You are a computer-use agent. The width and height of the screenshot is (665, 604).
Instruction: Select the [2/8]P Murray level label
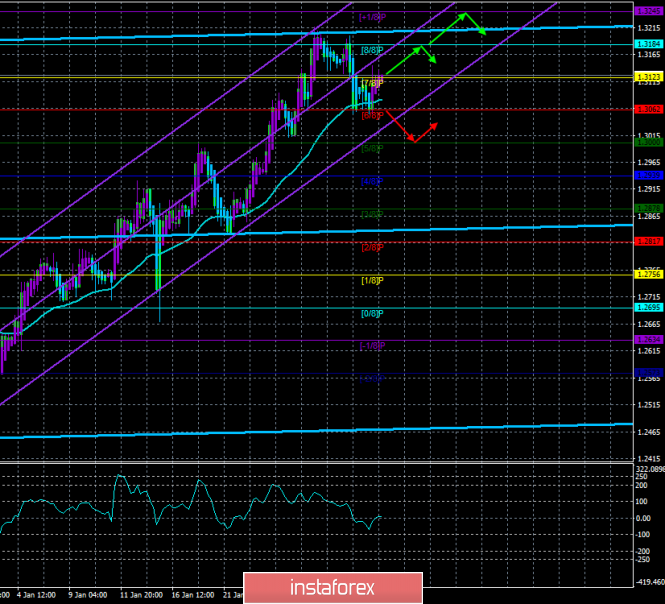372,247
